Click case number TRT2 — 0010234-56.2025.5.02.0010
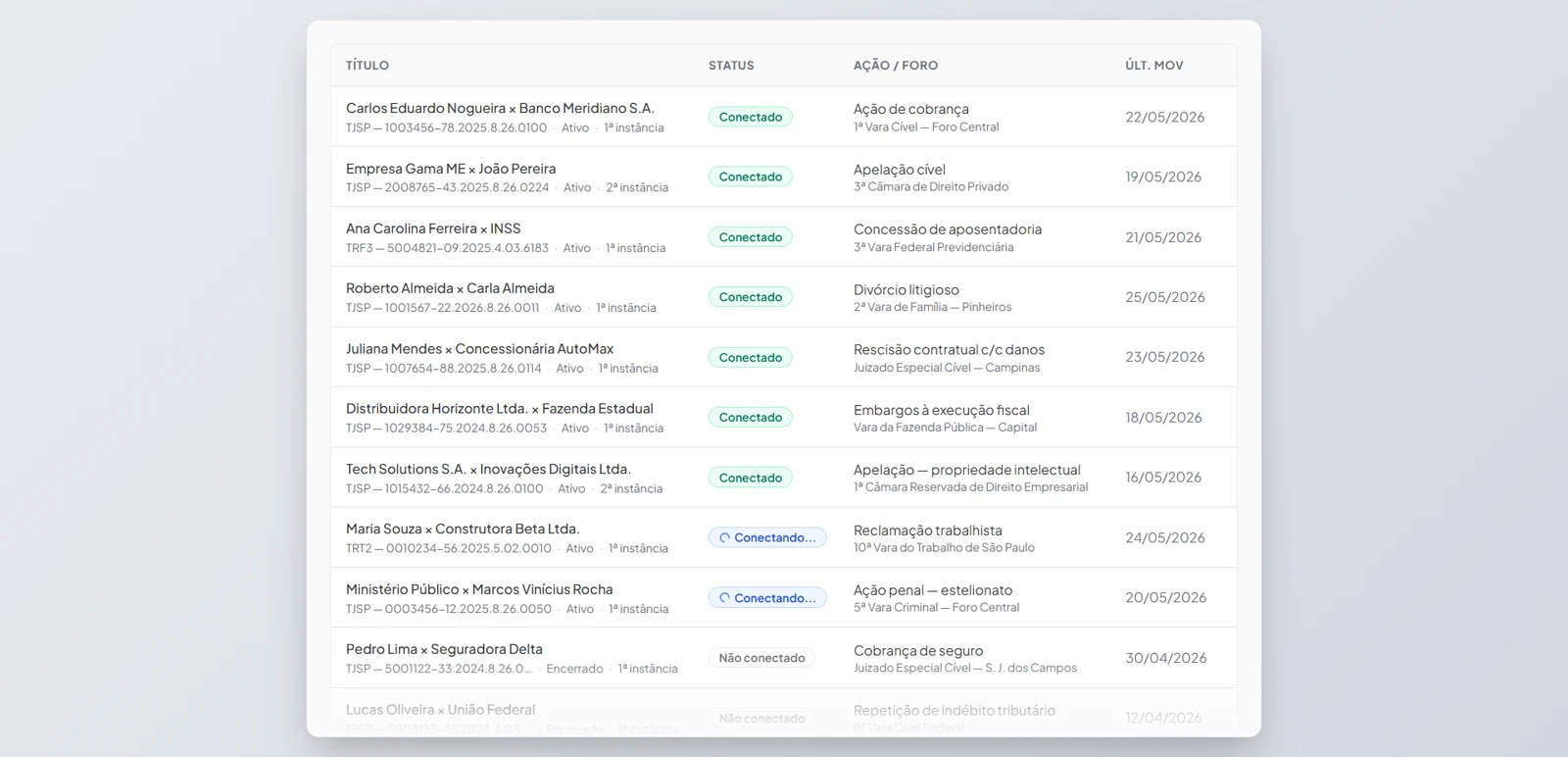 tap(449, 548)
